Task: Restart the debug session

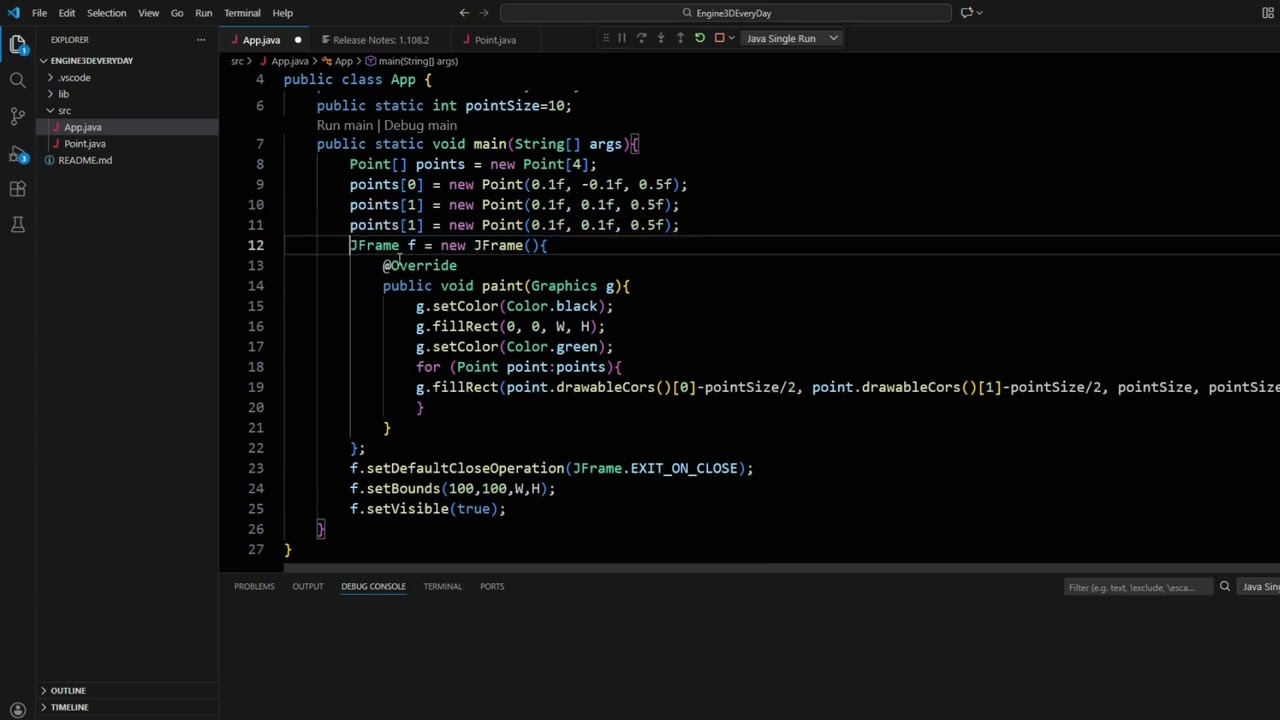Action: point(700,38)
